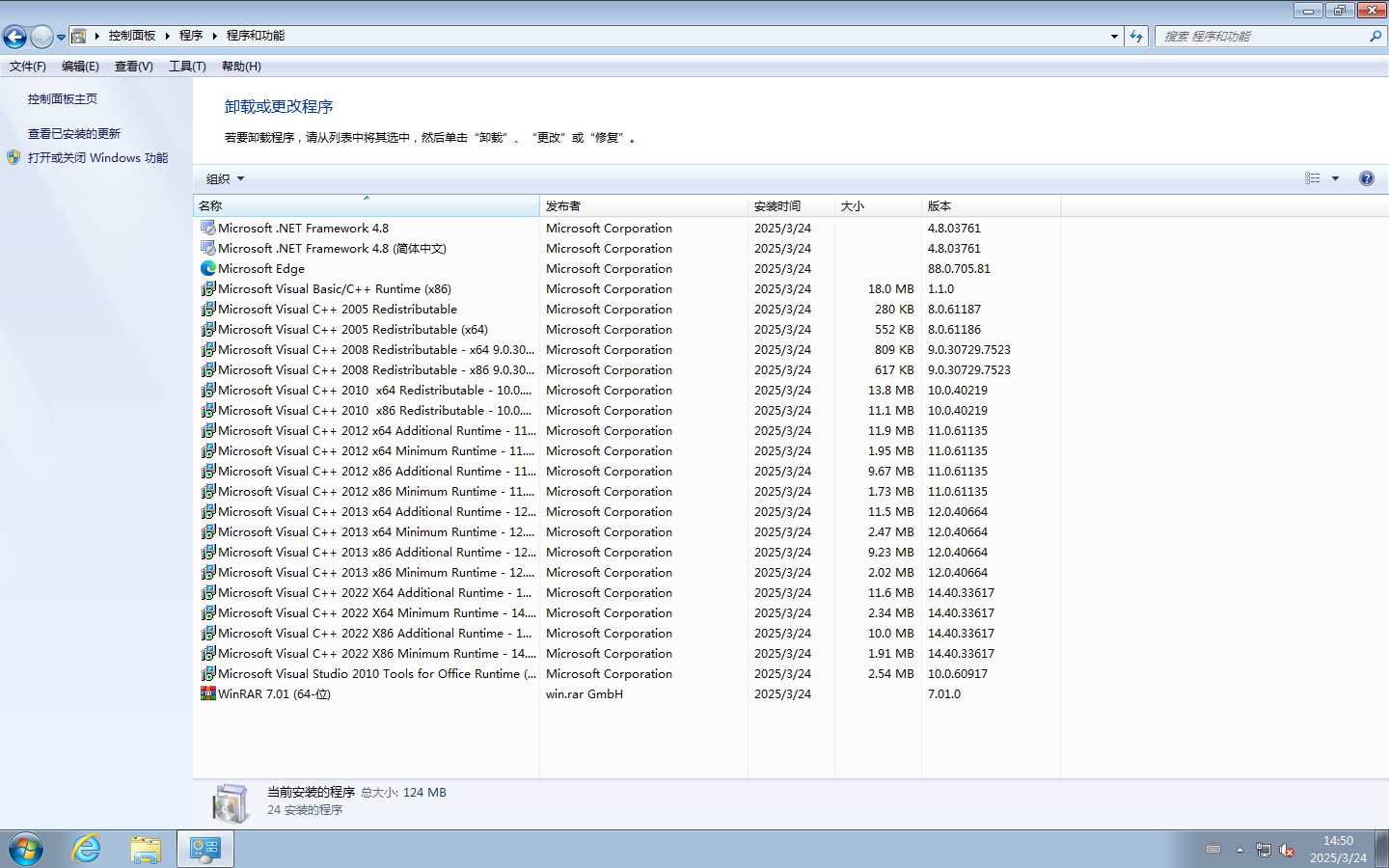Image resolution: width=1389 pixels, height=868 pixels.
Task: Sort the list by 安装时间 column header
Action: 777,206
